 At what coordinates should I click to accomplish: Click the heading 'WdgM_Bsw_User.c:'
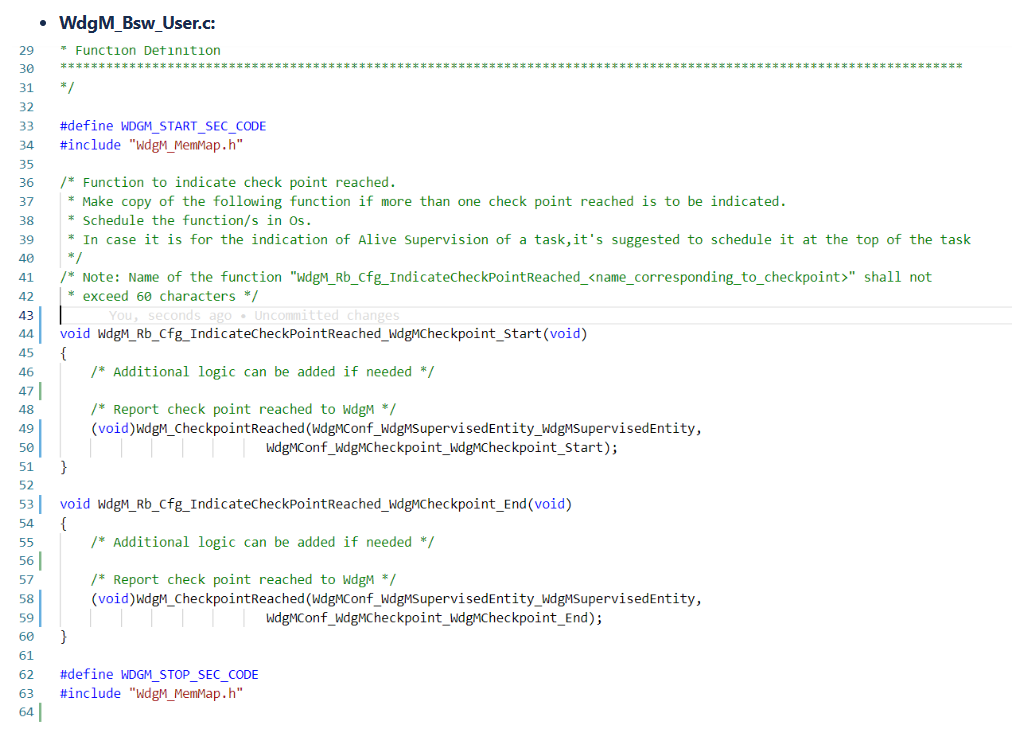pyautogui.click(x=137, y=23)
